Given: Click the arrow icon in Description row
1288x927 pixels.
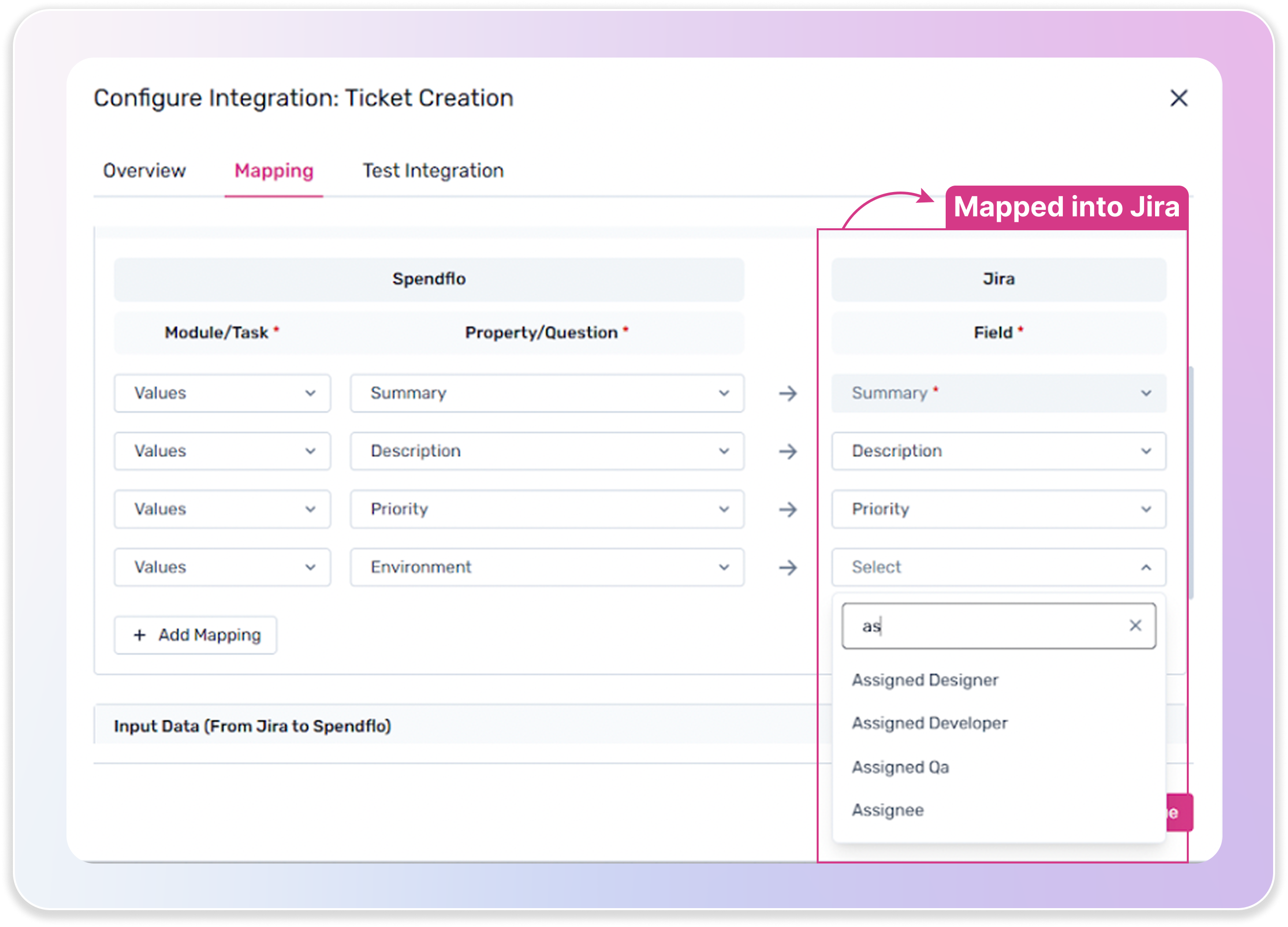Looking at the screenshot, I should 788,451.
